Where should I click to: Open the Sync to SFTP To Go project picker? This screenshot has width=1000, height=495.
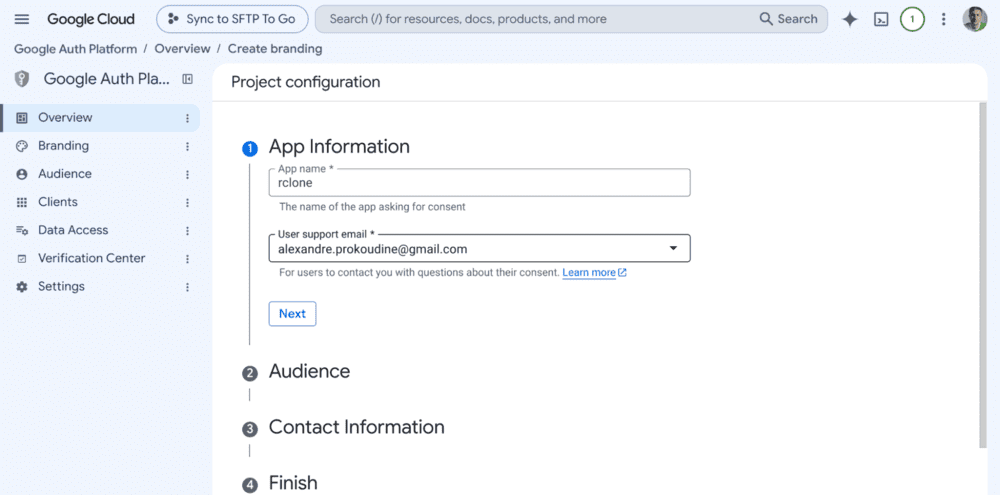[232, 19]
